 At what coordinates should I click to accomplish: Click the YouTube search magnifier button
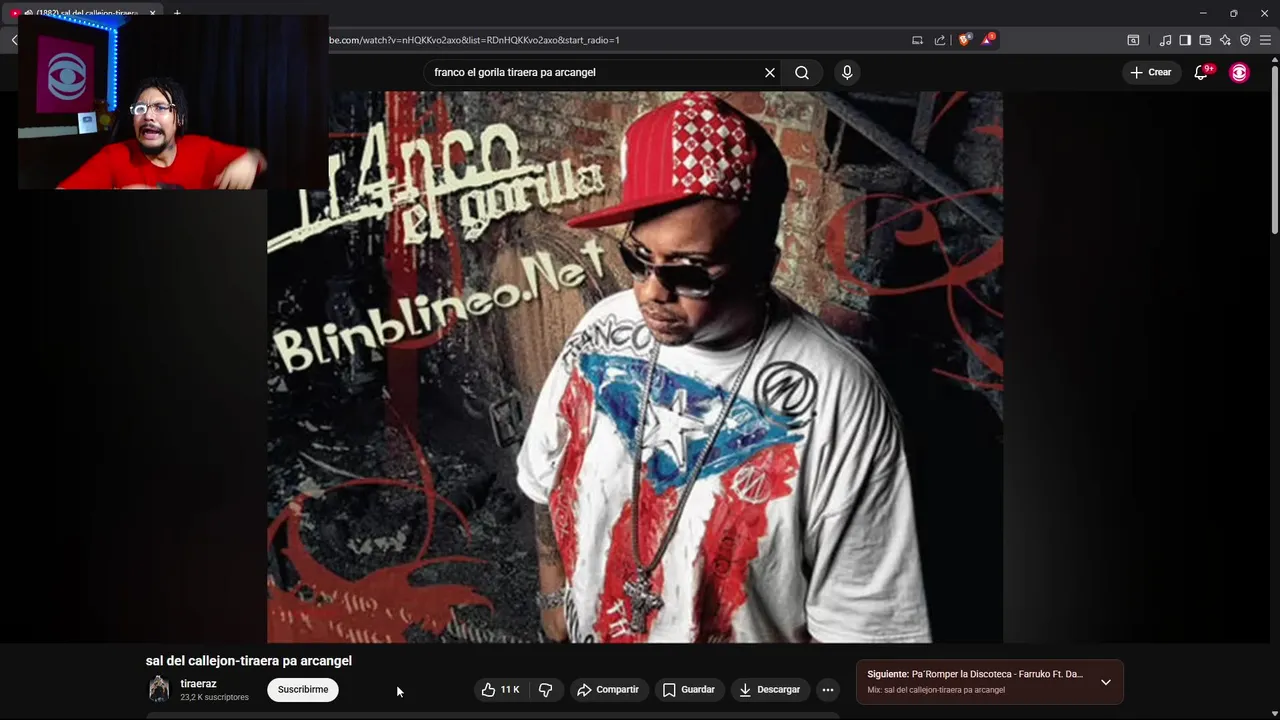click(802, 72)
